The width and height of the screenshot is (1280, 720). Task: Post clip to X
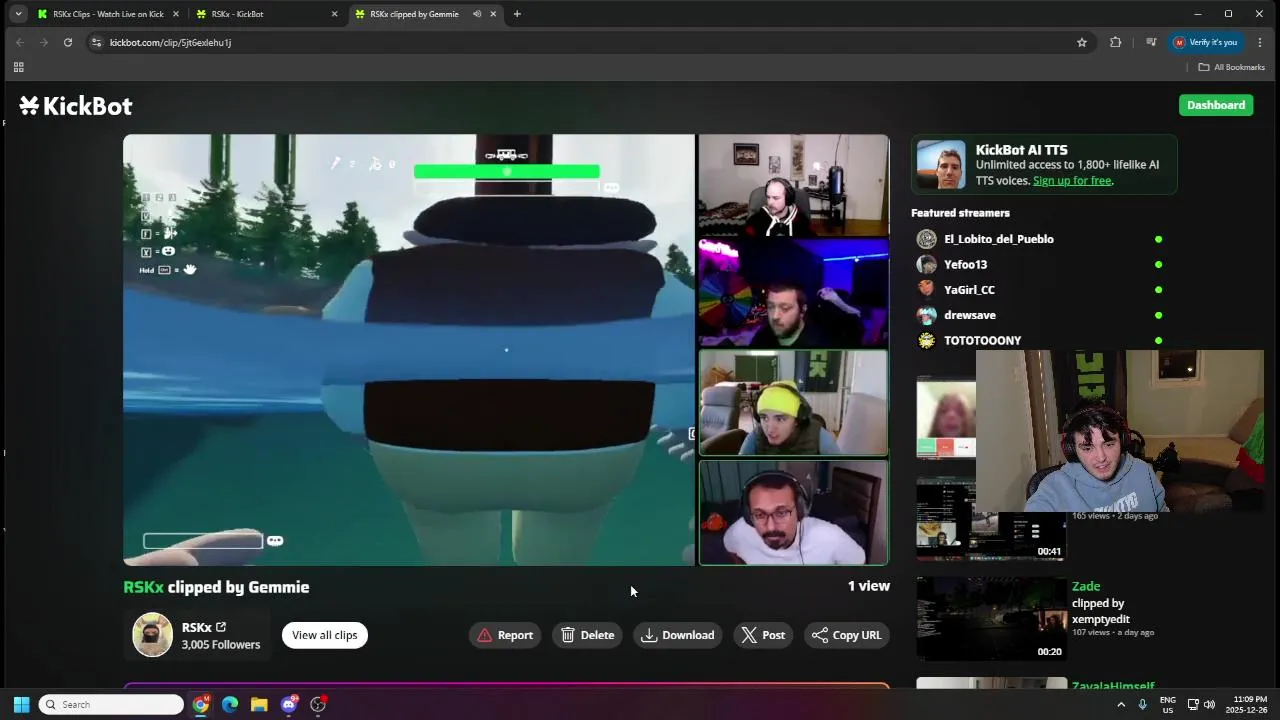[763, 635]
